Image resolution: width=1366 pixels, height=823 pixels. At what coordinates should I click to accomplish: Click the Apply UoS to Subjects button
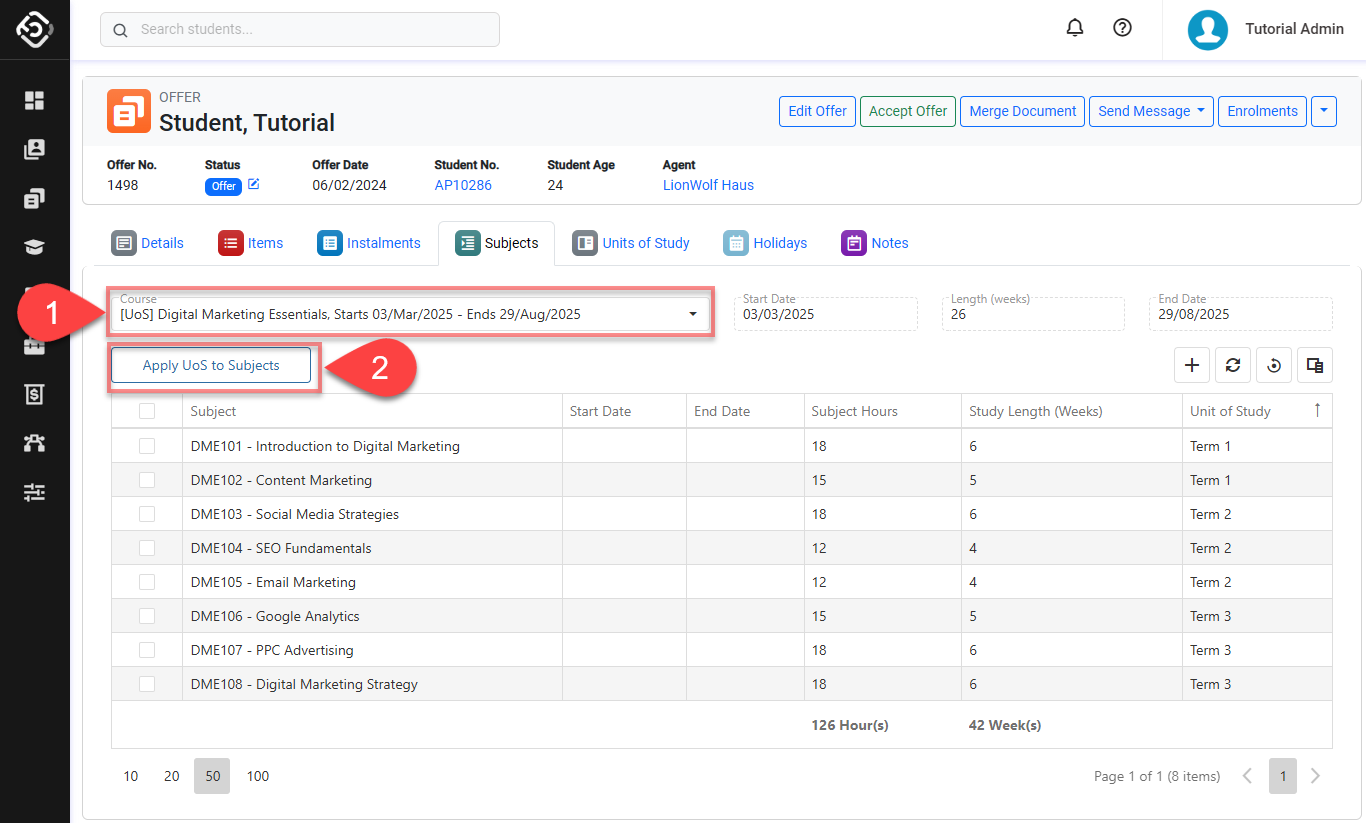click(x=211, y=365)
